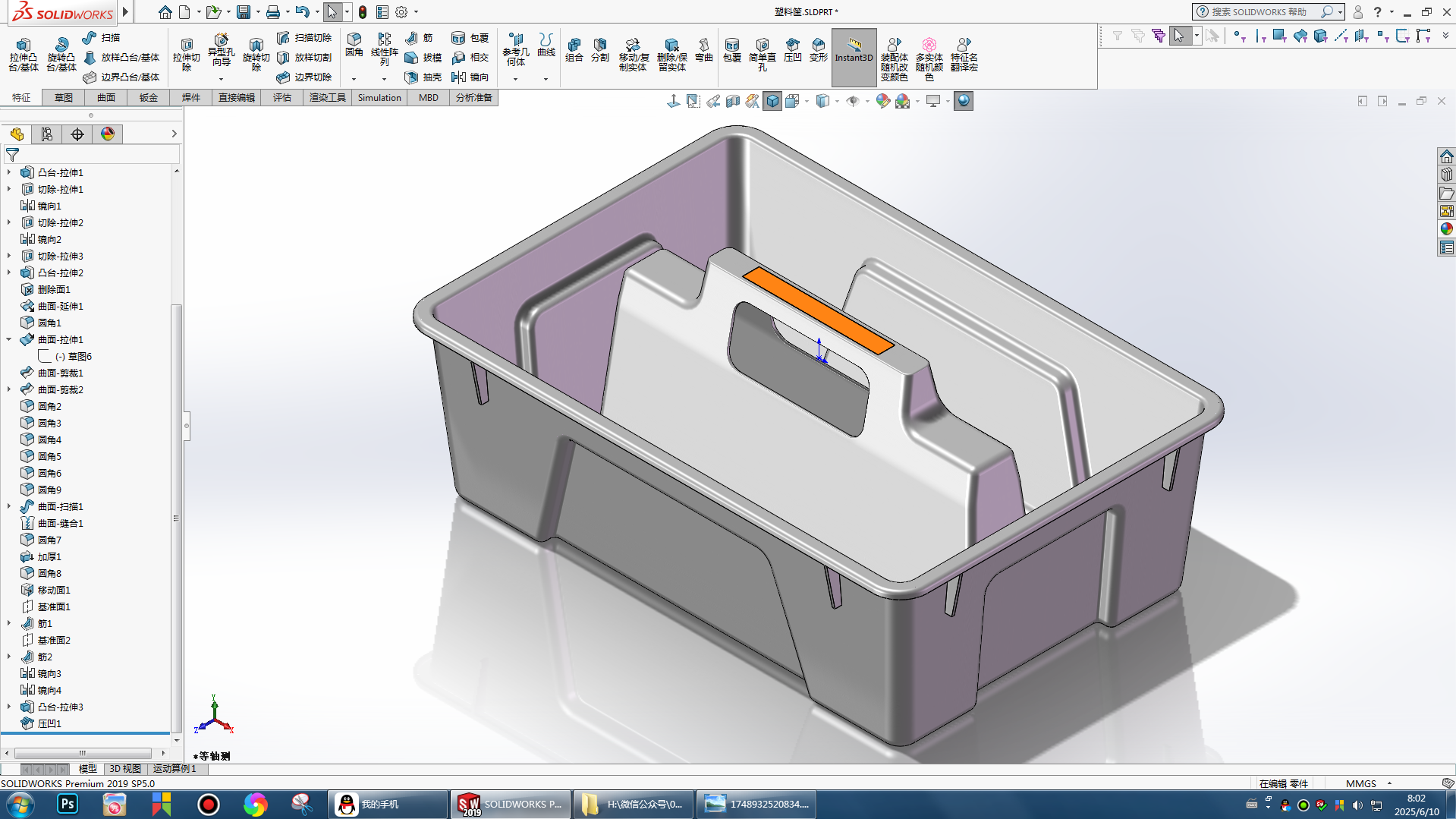Toggle Shaded display cube in heads-up toolbar

772,101
